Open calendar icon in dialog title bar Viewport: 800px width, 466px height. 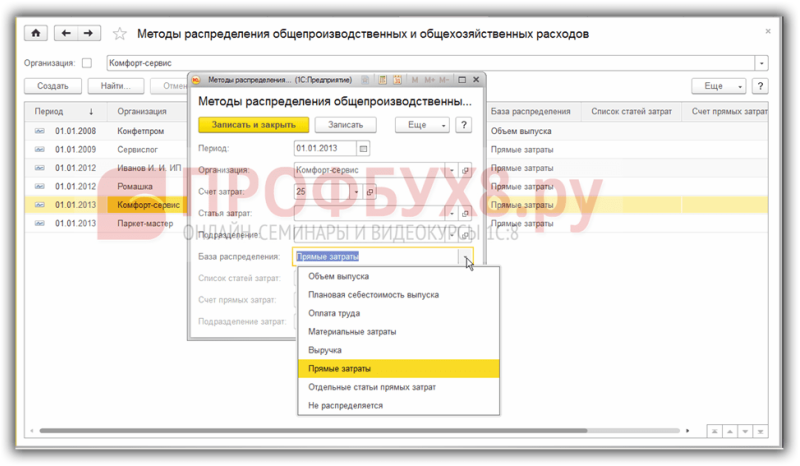pos(397,80)
